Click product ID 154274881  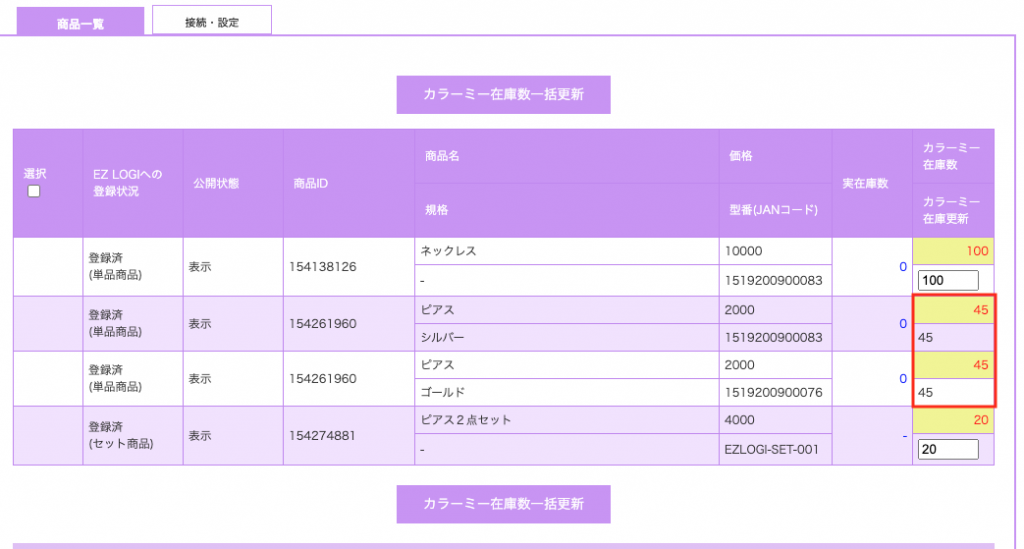pos(323,436)
